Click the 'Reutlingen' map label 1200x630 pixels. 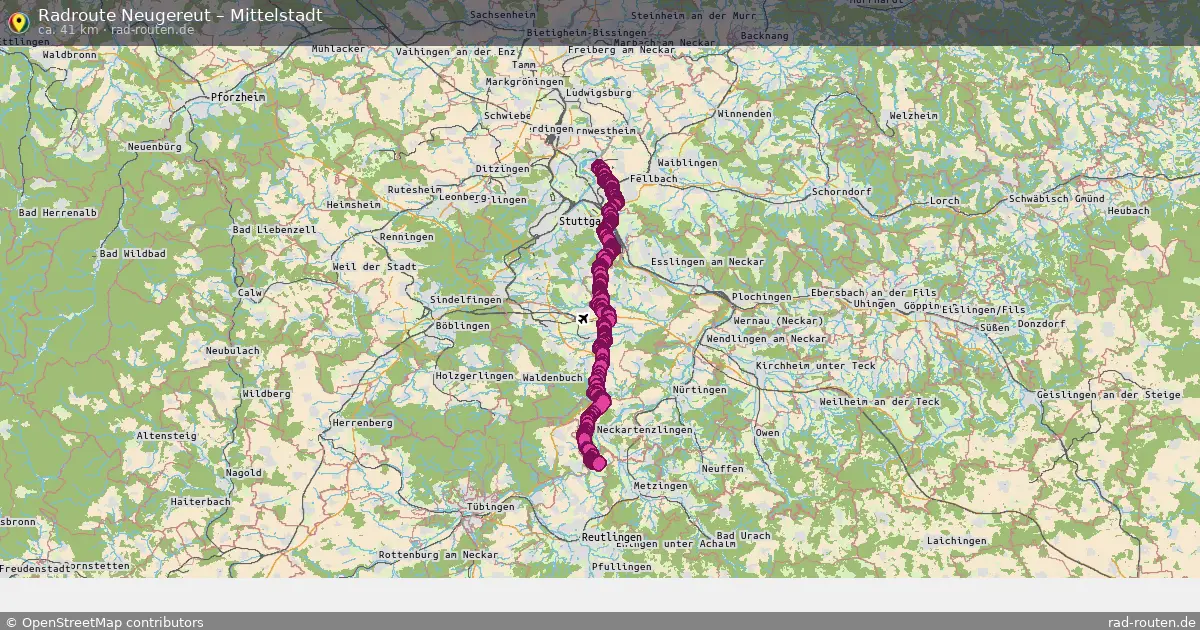coord(612,537)
